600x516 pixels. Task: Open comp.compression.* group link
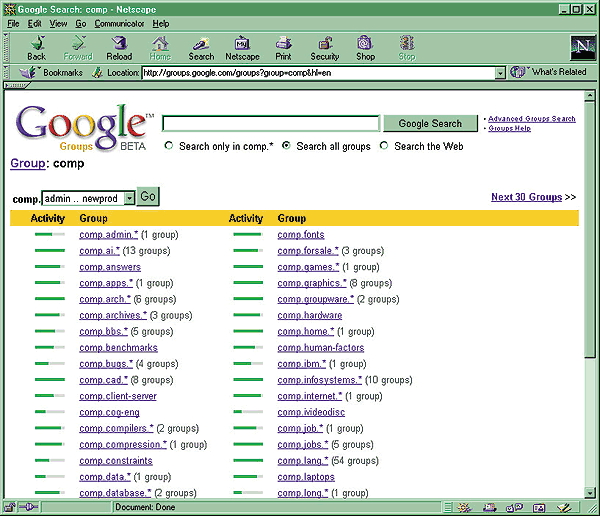pyautogui.click(x=123, y=444)
